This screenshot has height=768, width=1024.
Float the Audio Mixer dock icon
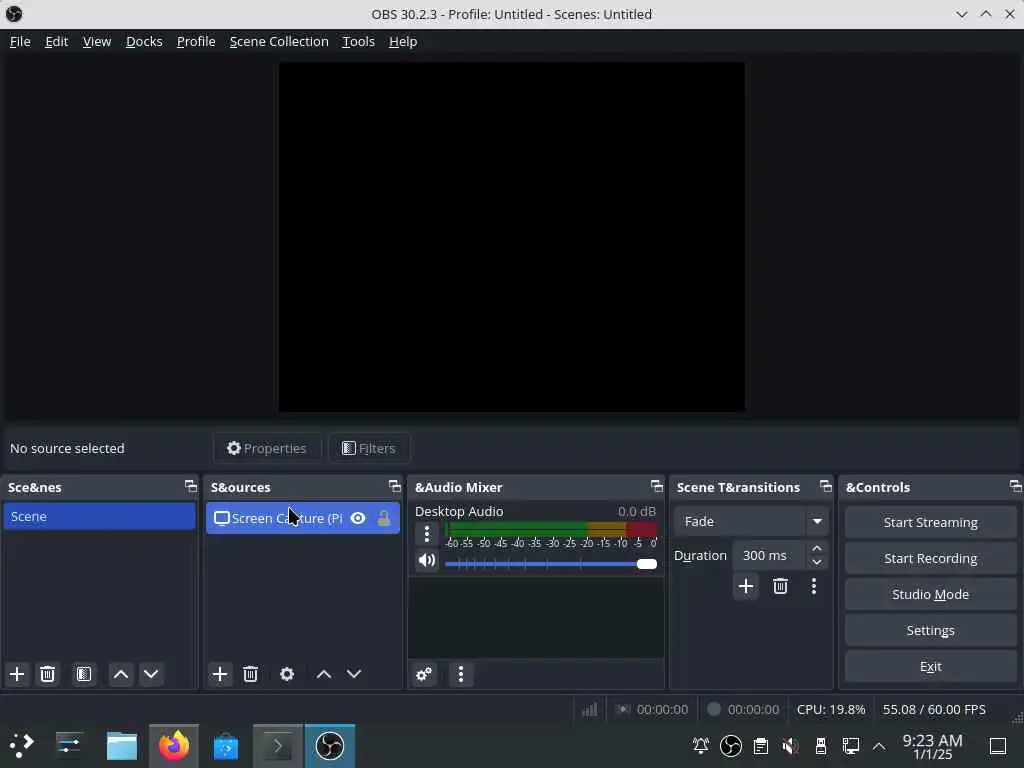point(656,486)
